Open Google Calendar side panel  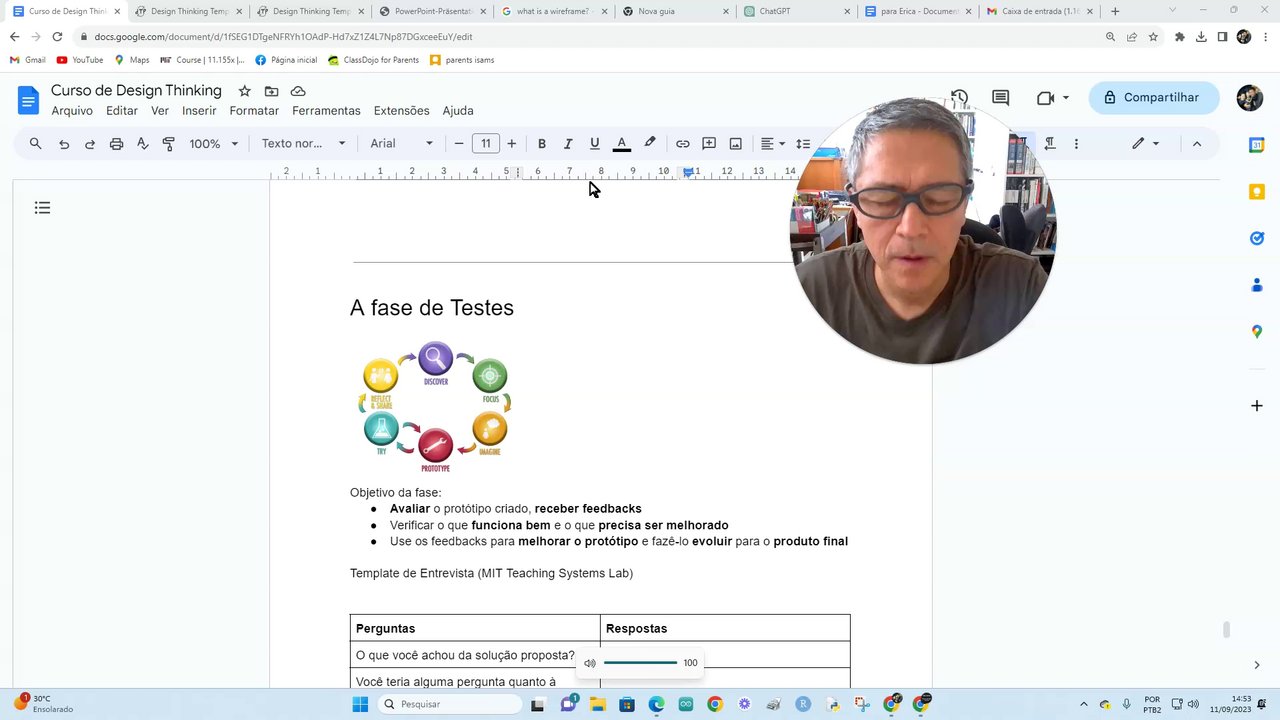pyautogui.click(x=1257, y=145)
